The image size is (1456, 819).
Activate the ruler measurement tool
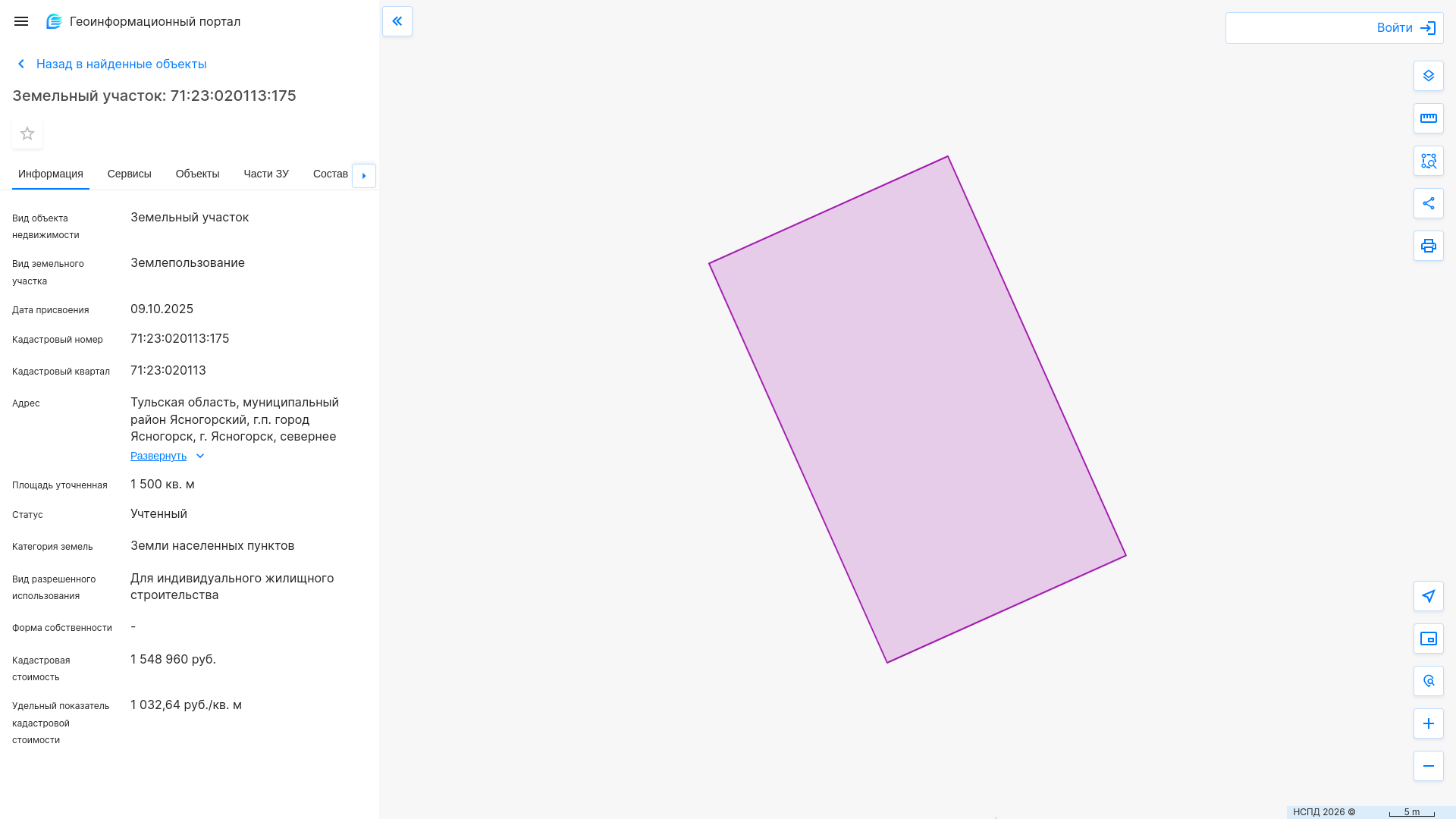pyautogui.click(x=1428, y=118)
